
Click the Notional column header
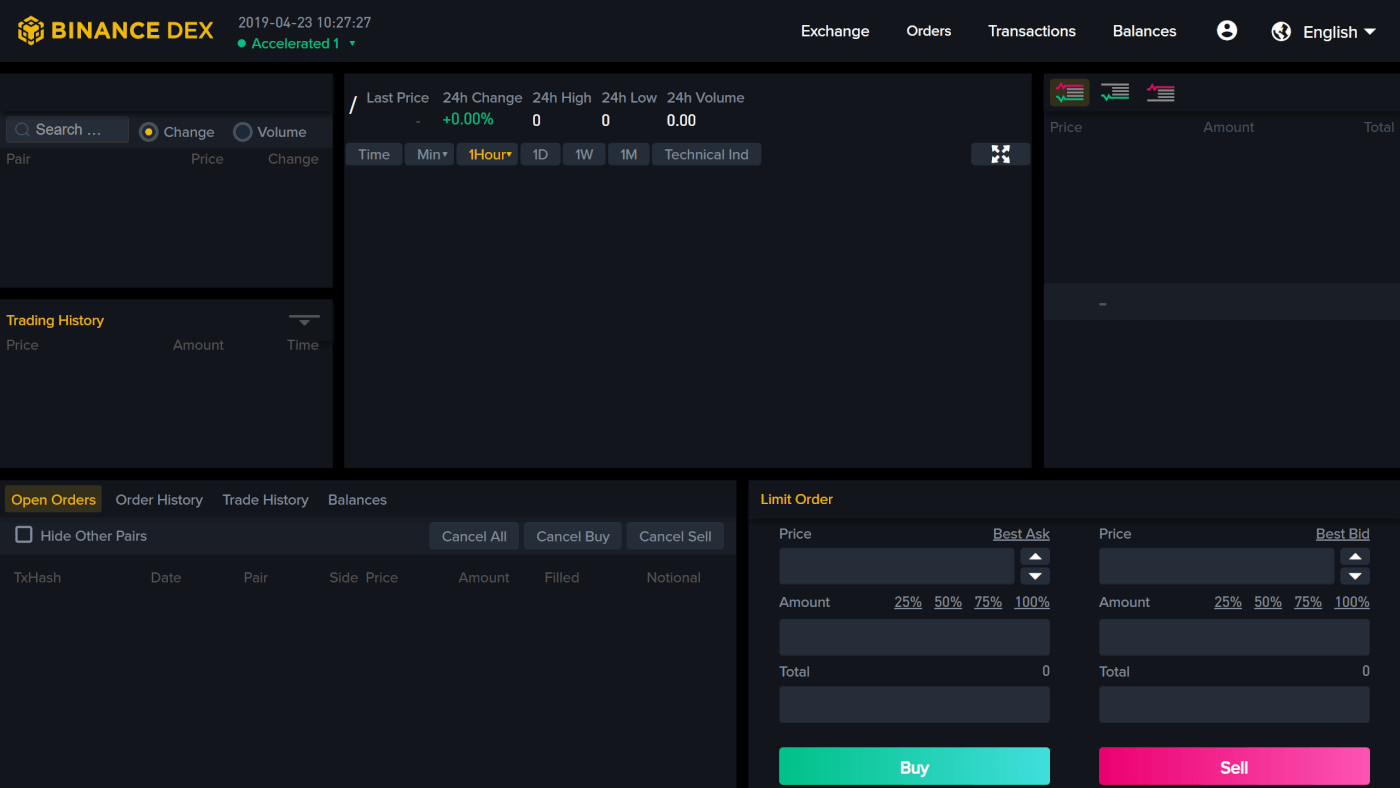tap(674, 577)
